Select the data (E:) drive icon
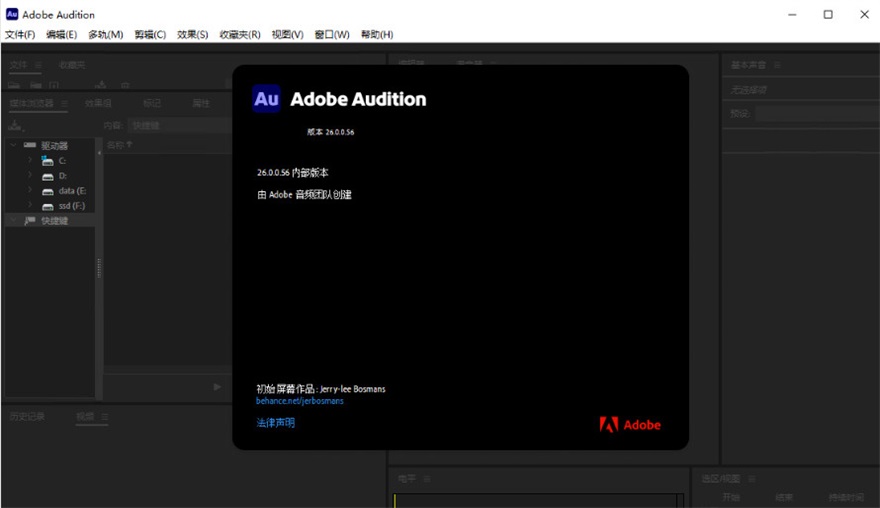880x508 pixels. click(48, 191)
